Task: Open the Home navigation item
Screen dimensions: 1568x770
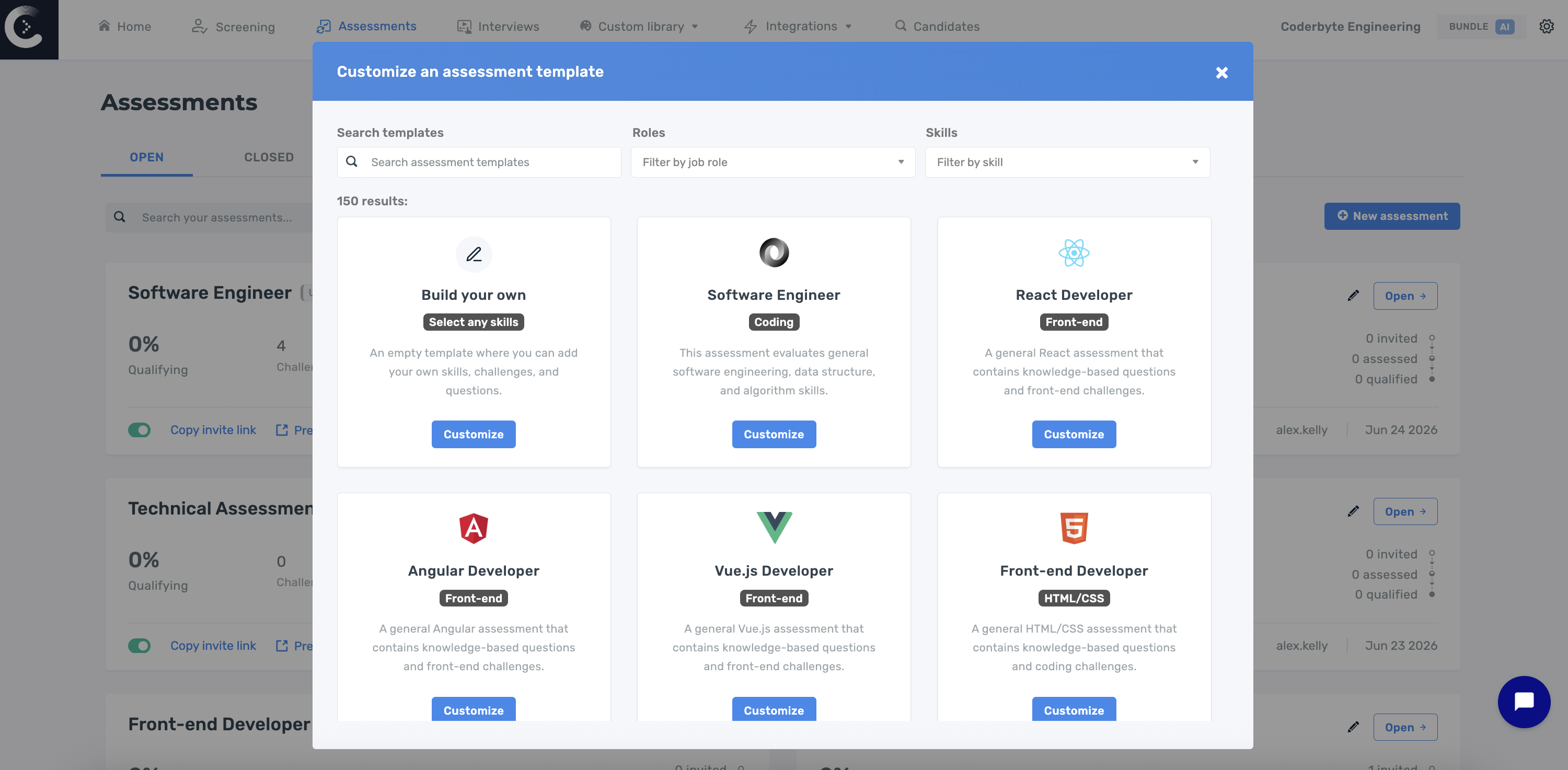Action: [125, 26]
